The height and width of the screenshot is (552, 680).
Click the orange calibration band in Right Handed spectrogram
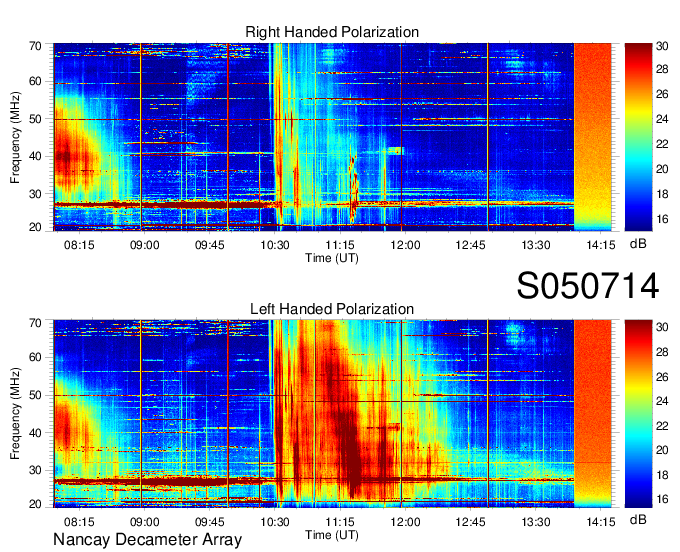click(x=592, y=137)
